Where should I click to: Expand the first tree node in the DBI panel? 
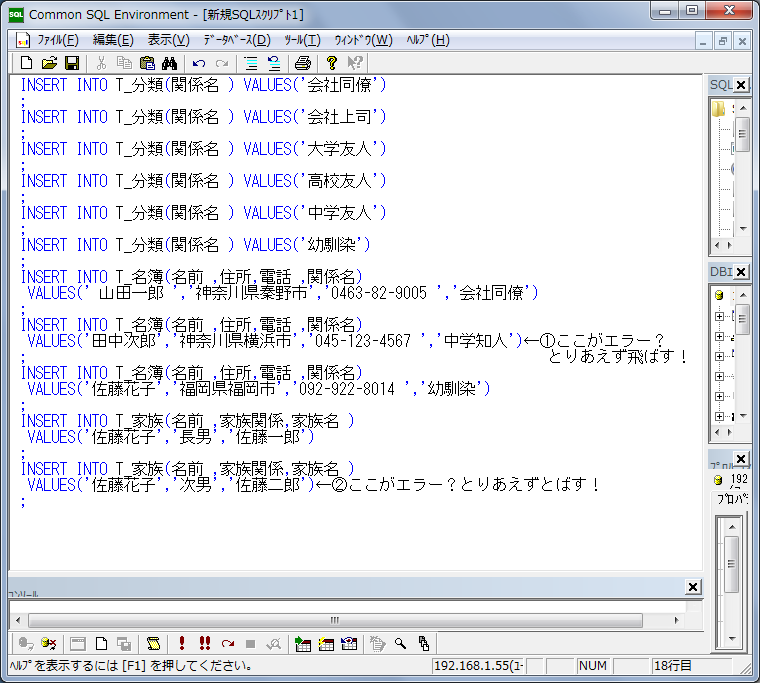tap(719, 317)
